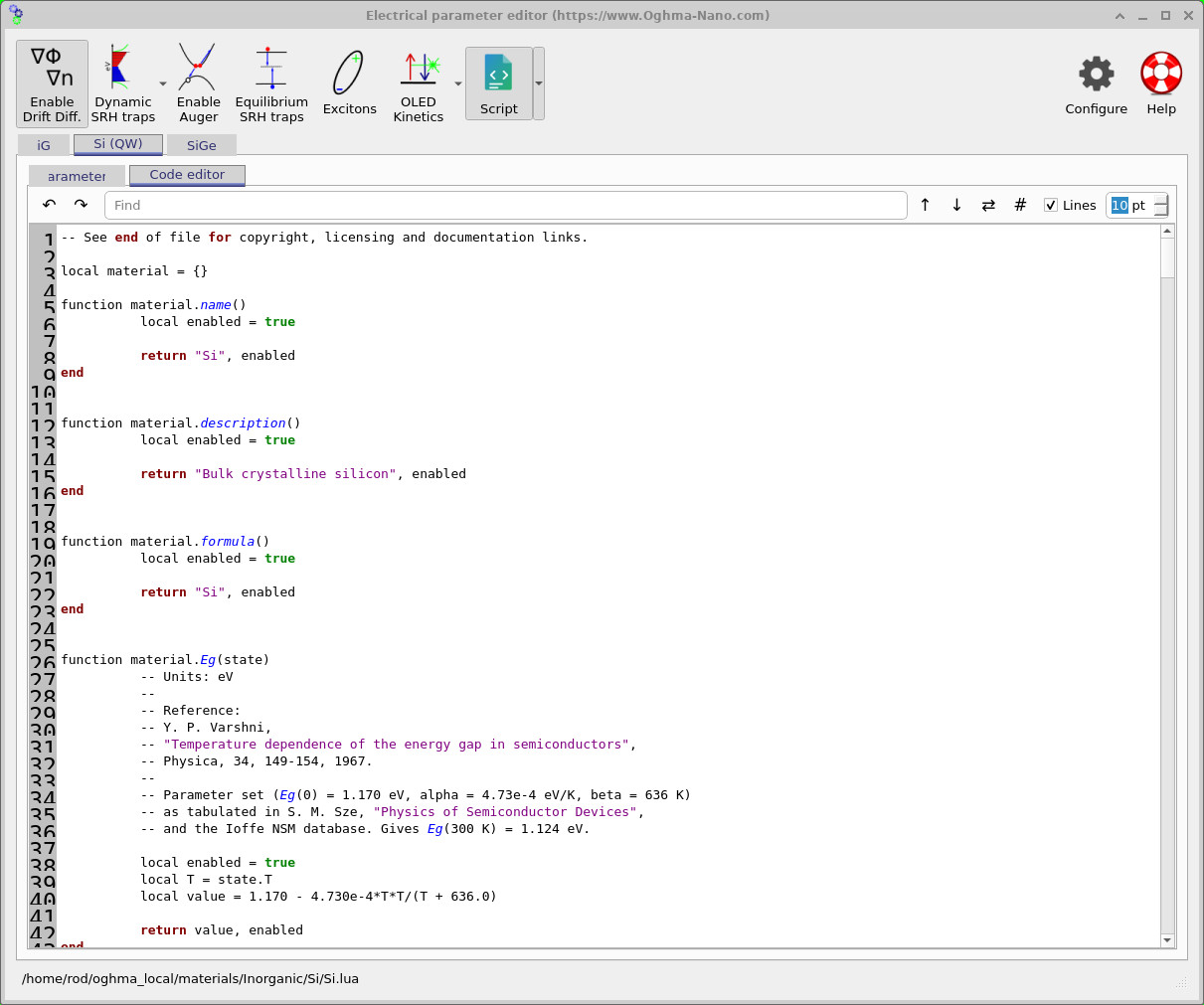Click font size 10 pt field
Image resolution: width=1204 pixels, height=1005 pixels.
coord(1130,205)
